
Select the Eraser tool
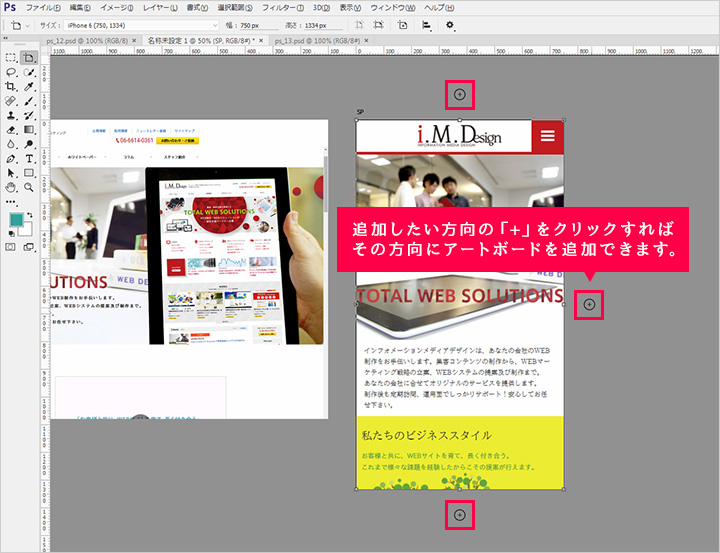coord(11,130)
